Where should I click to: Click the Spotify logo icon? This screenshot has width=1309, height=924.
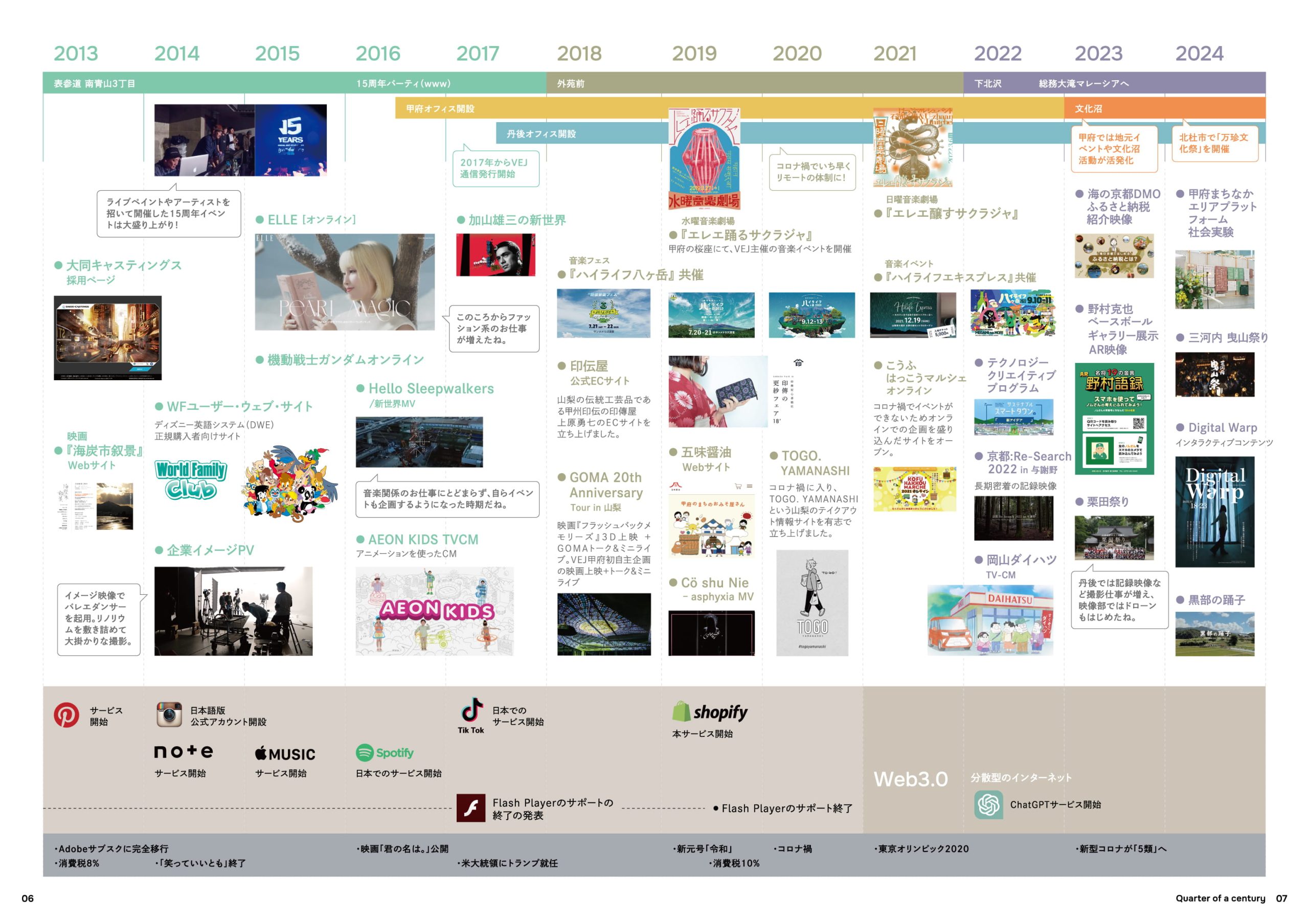tap(365, 752)
